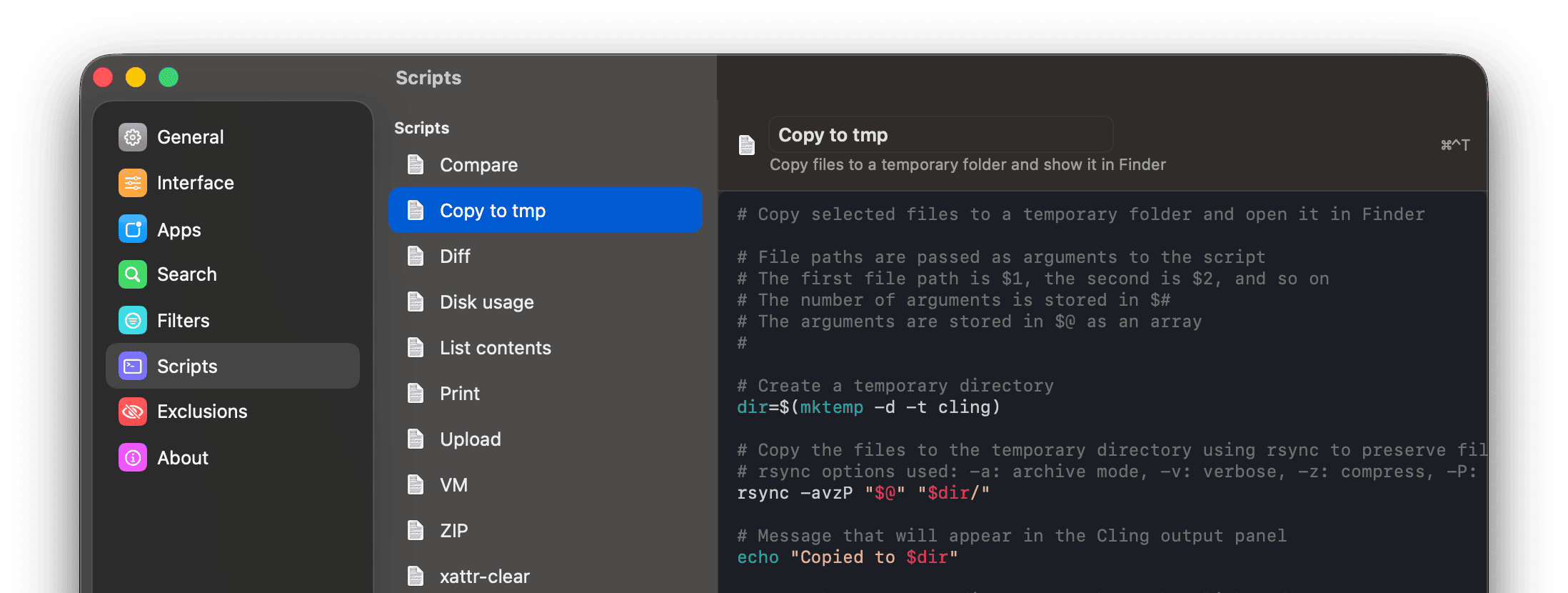Select the Upload script
The width and height of the screenshot is (1568, 593).
pyautogui.click(x=546, y=439)
